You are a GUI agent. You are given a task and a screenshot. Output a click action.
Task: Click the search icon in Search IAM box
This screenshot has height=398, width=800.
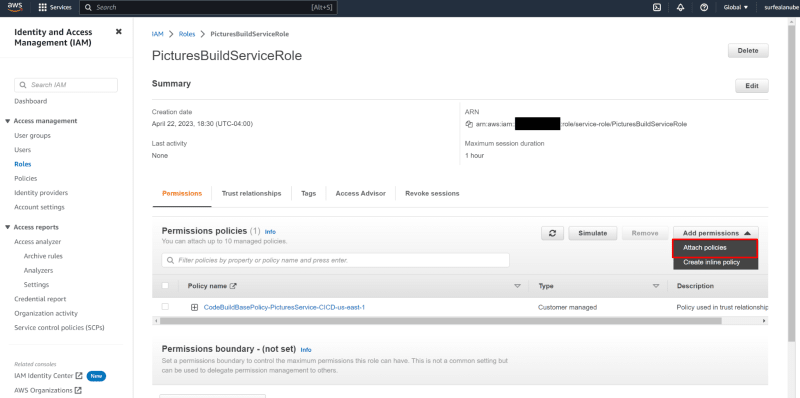click(23, 85)
